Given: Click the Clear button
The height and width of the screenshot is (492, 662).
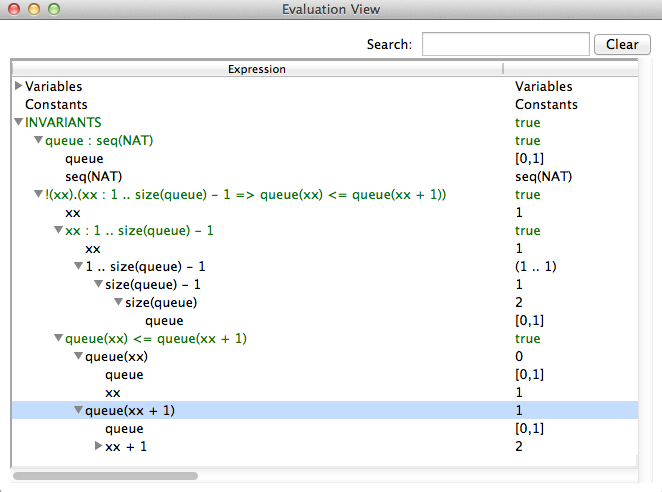Looking at the screenshot, I should click(622, 45).
